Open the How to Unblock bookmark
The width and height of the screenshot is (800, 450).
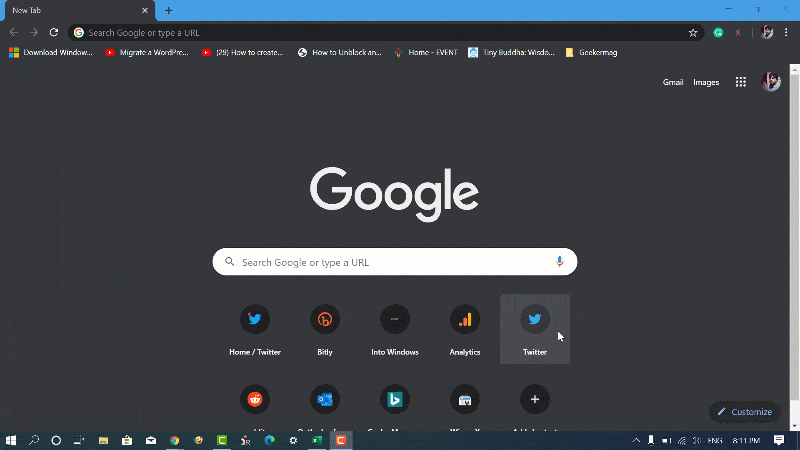[x=340, y=53]
